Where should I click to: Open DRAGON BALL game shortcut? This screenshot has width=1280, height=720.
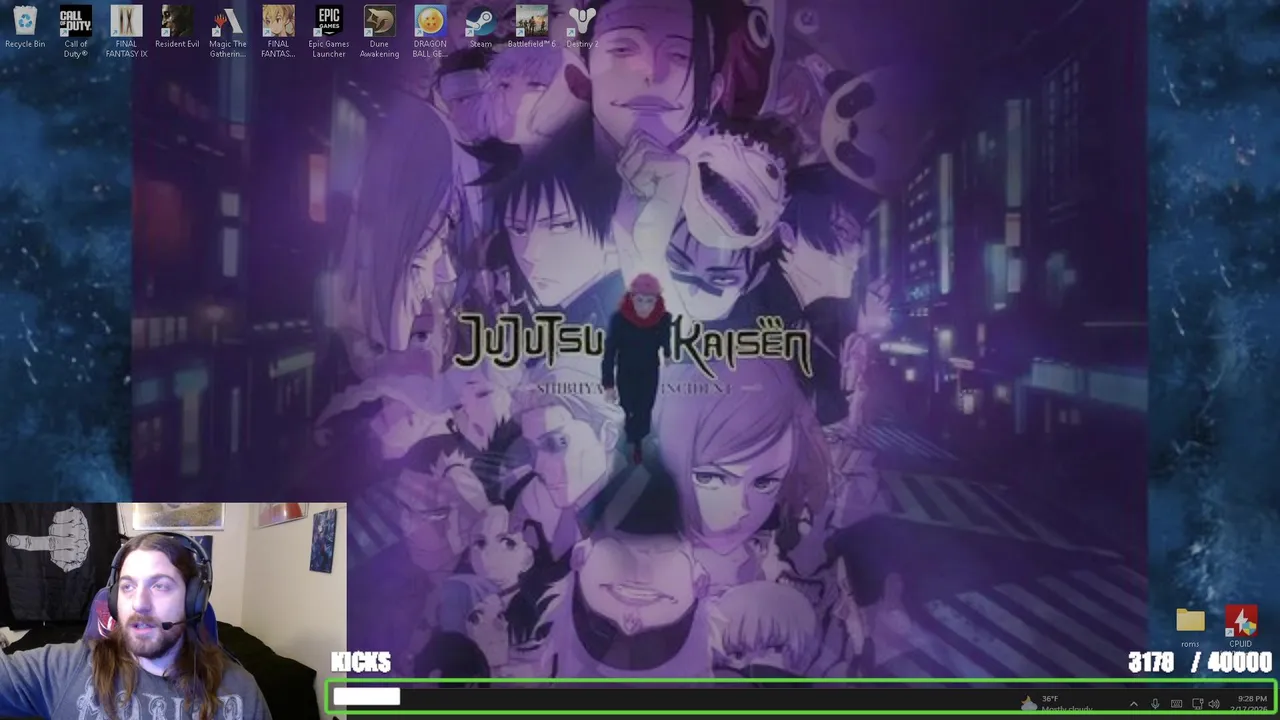(430, 32)
